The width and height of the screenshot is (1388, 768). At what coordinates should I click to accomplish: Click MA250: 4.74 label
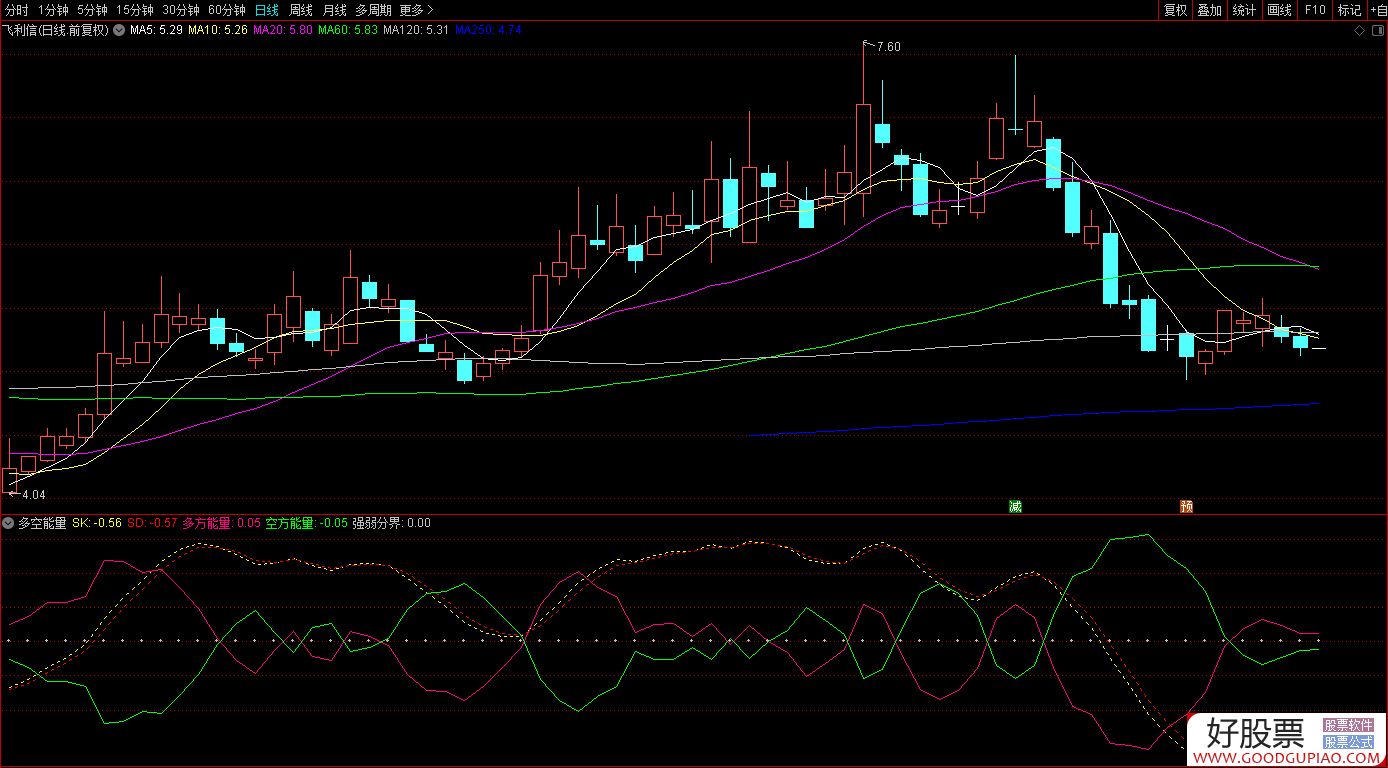[x=488, y=30]
